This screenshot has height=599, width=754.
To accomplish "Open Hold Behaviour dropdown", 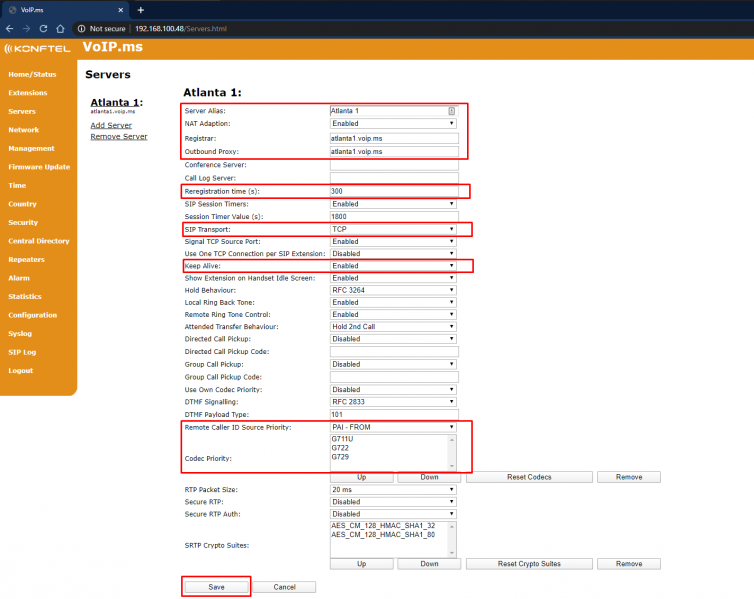I will point(393,290).
